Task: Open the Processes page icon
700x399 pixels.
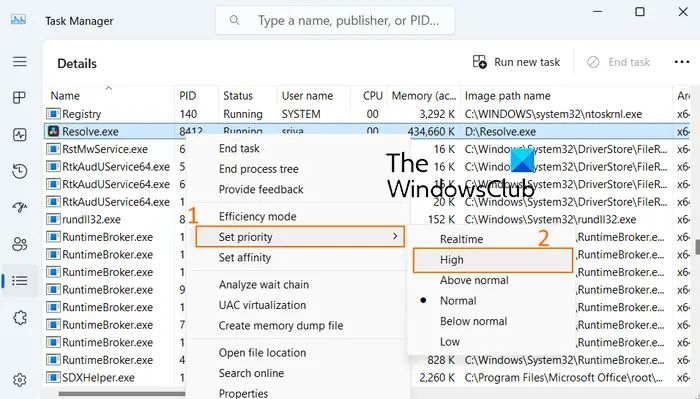Action: (x=20, y=98)
